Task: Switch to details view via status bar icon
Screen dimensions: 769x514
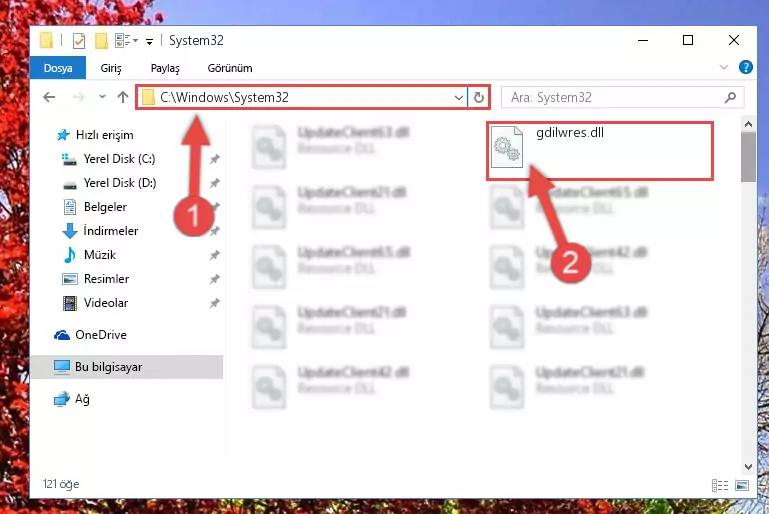Action: (x=719, y=485)
